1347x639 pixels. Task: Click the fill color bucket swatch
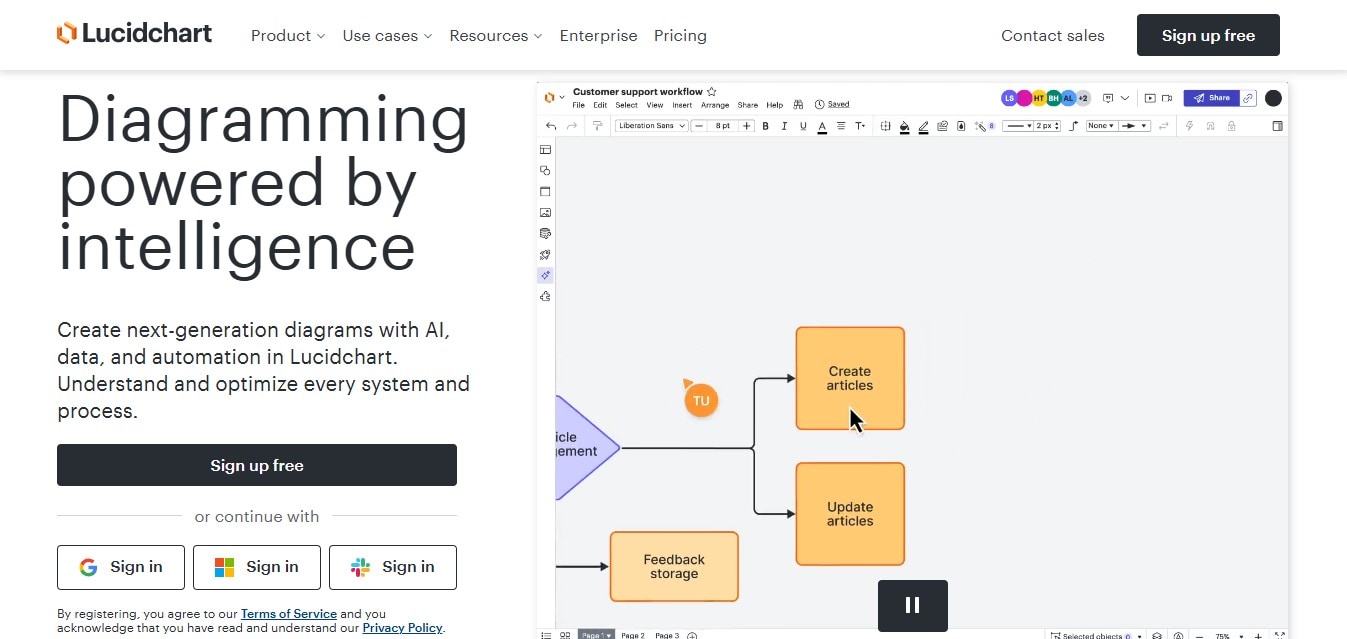(904, 127)
